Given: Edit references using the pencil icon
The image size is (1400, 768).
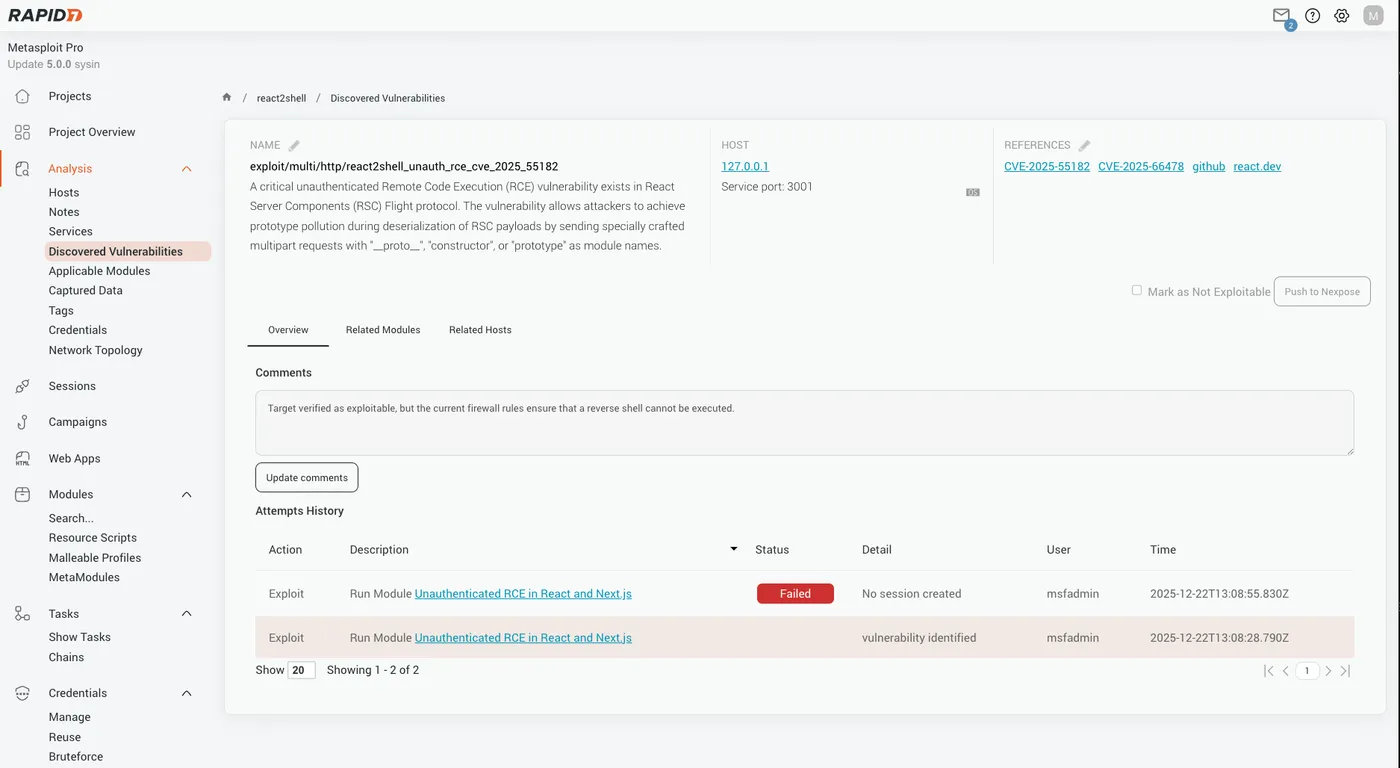Looking at the screenshot, I should pyautogui.click(x=1086, y=143).
